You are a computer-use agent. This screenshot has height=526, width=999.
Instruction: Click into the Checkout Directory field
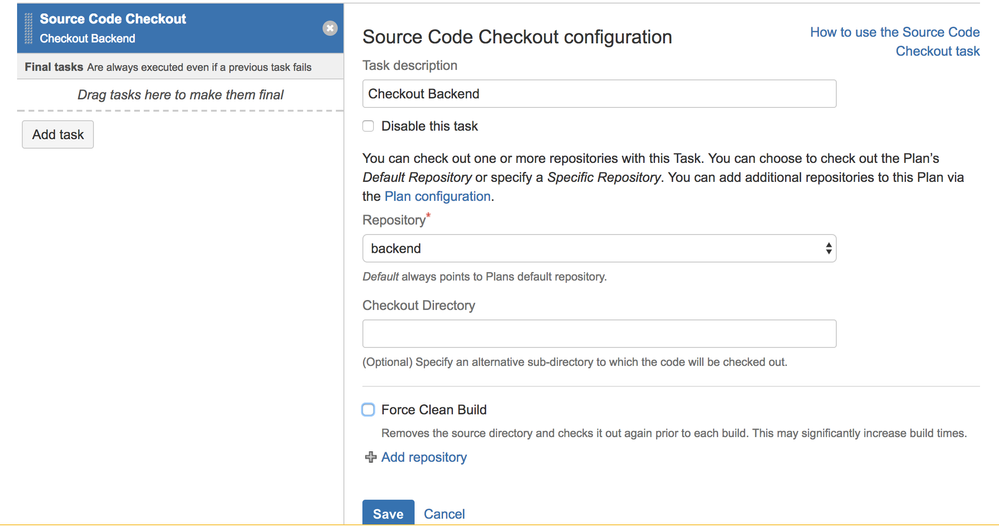pos(598,334)
